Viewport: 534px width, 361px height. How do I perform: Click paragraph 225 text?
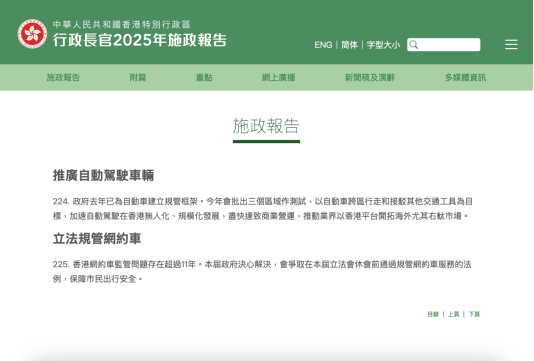[262, 272]
